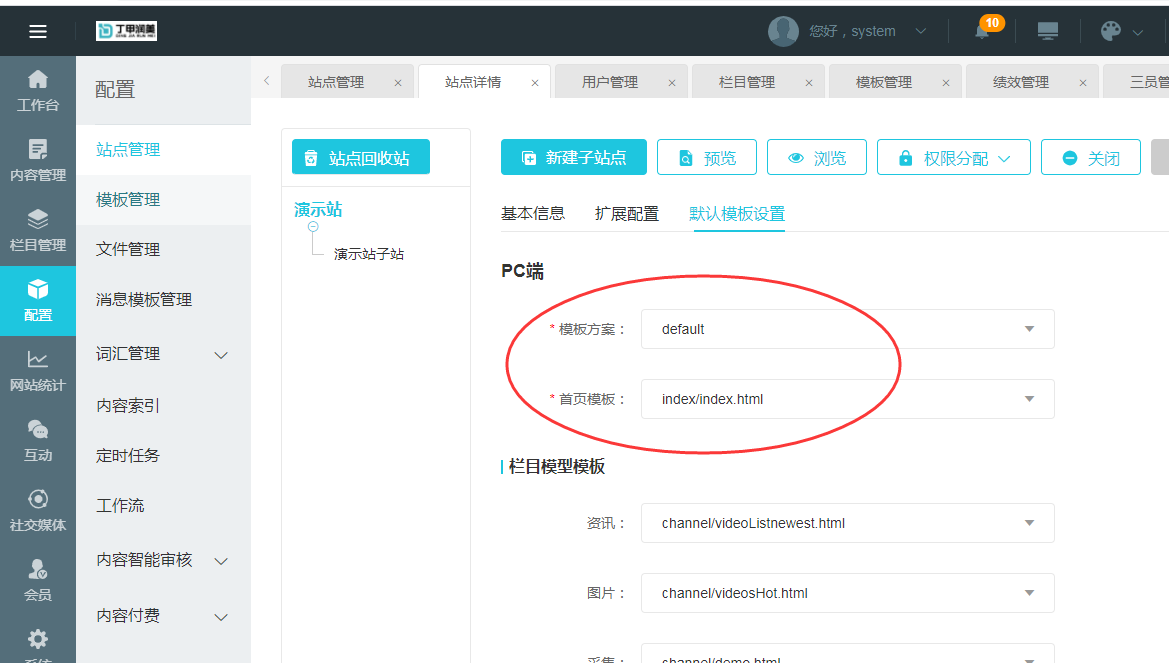1169x663 pixels.
Task: Open the system gear icon in sidebar
Action: pos(38,640)
